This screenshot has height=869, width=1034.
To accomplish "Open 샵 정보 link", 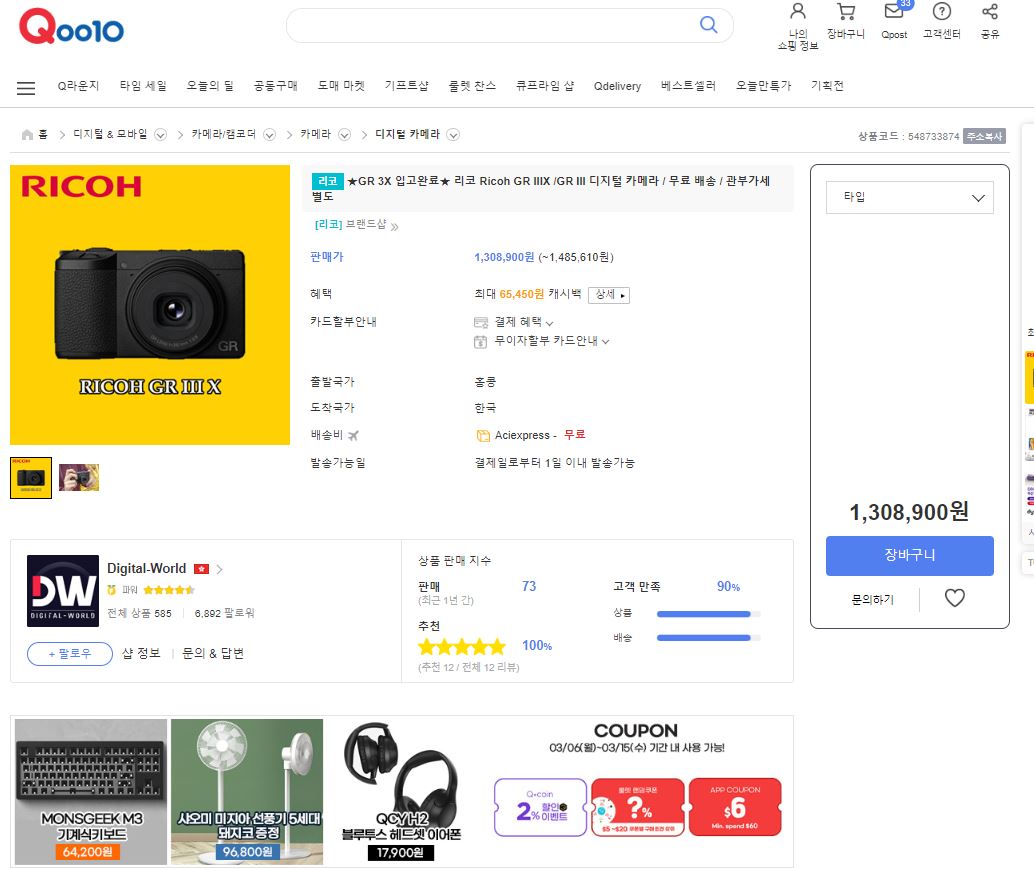I will (x=141, y=653).
